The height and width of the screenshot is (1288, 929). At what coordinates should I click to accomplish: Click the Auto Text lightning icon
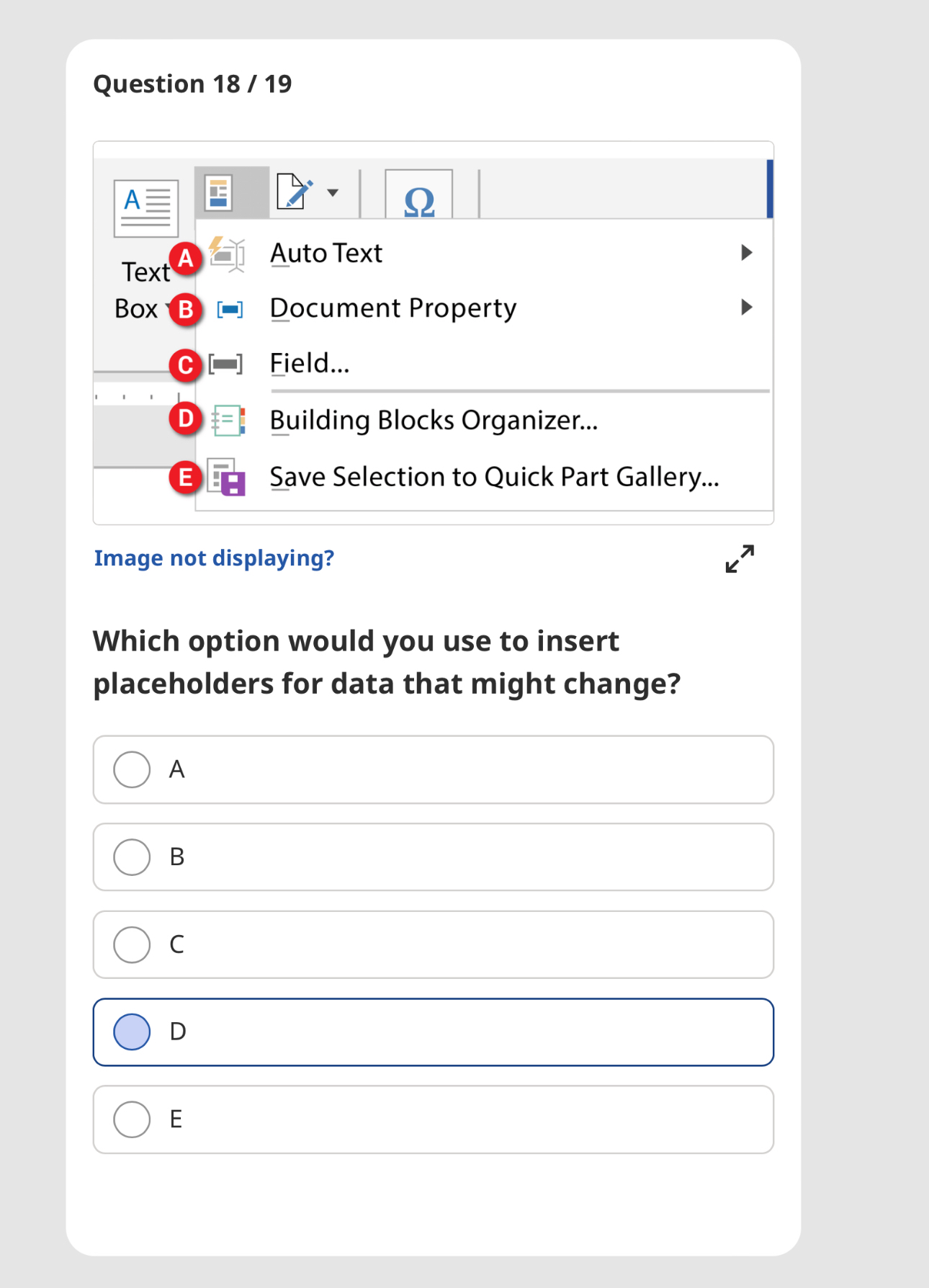228,254
